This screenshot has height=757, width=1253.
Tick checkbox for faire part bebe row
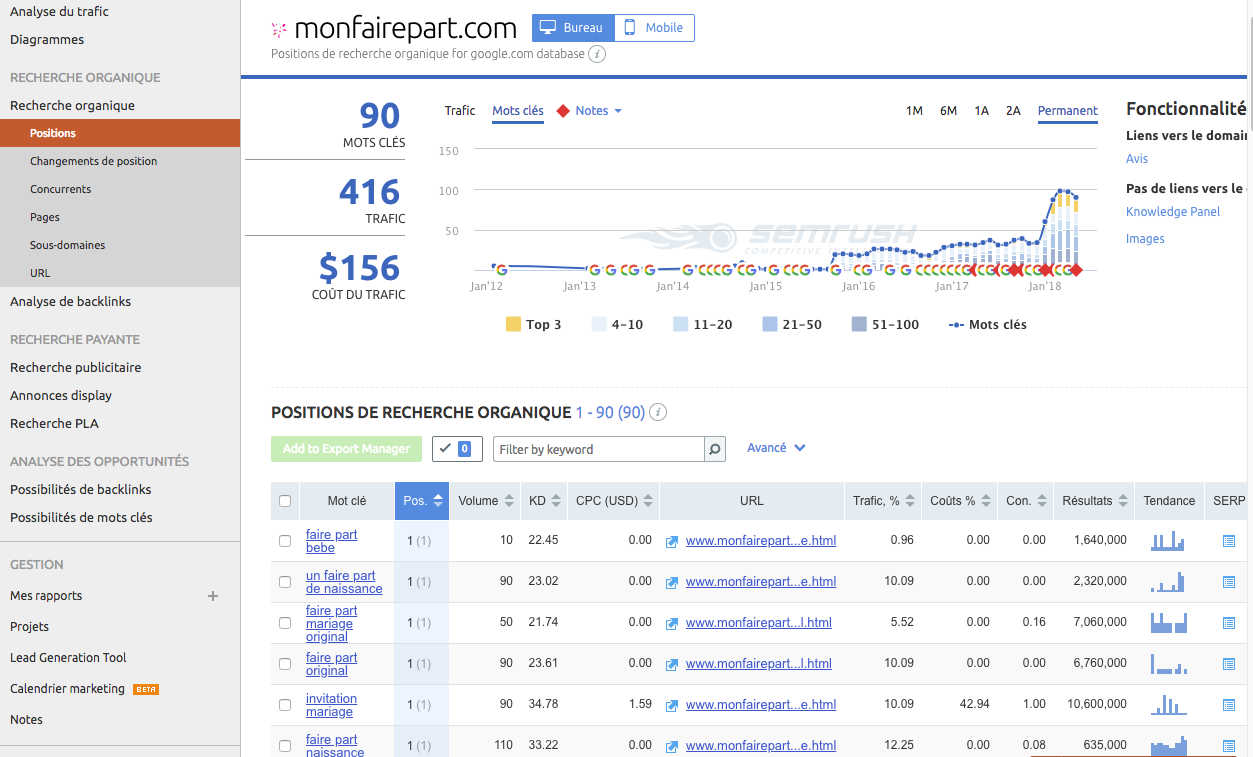click(x=285, y=541)
